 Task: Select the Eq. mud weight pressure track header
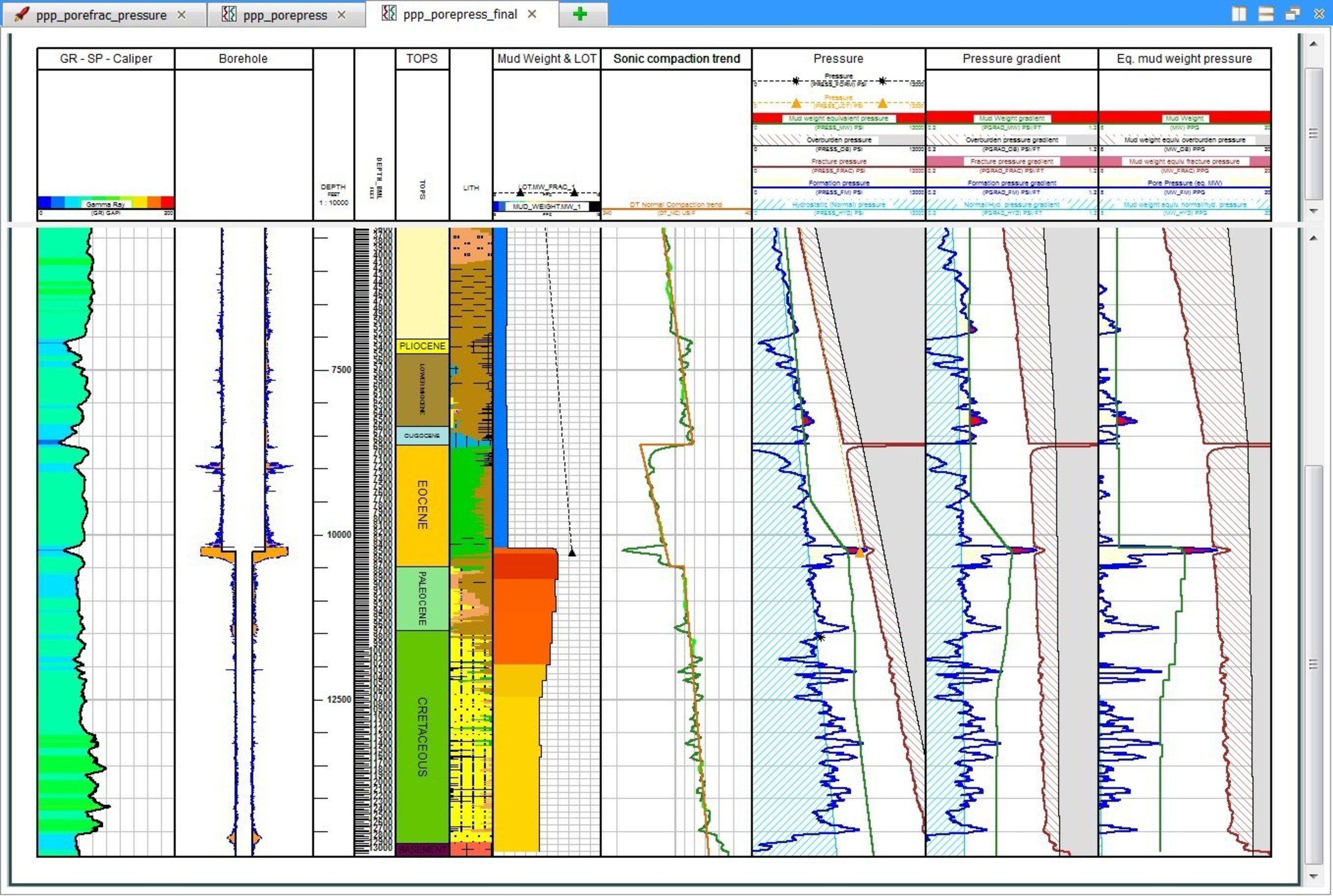point(1184,59)
